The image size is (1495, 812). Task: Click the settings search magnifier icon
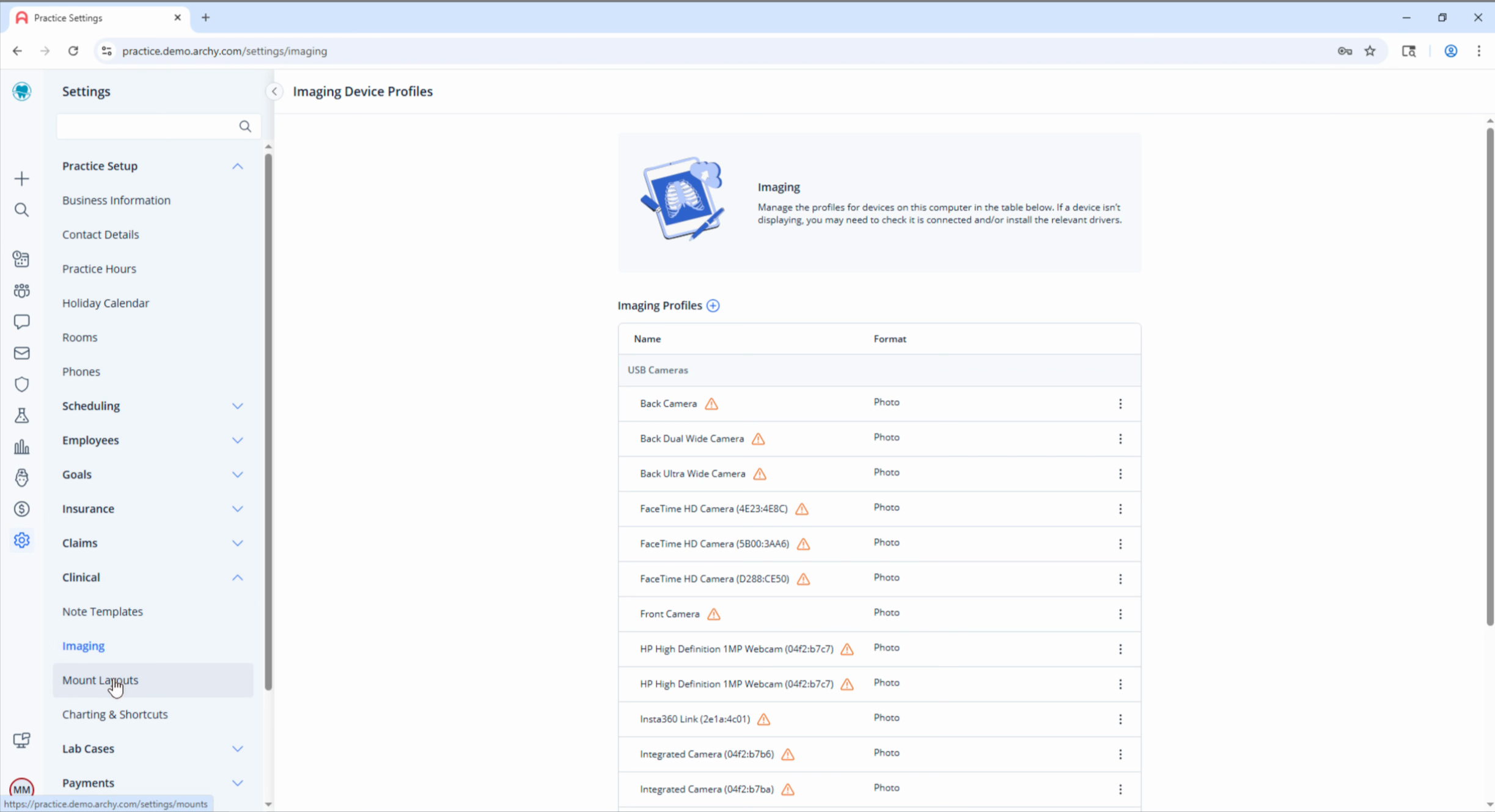click(245, 126)
